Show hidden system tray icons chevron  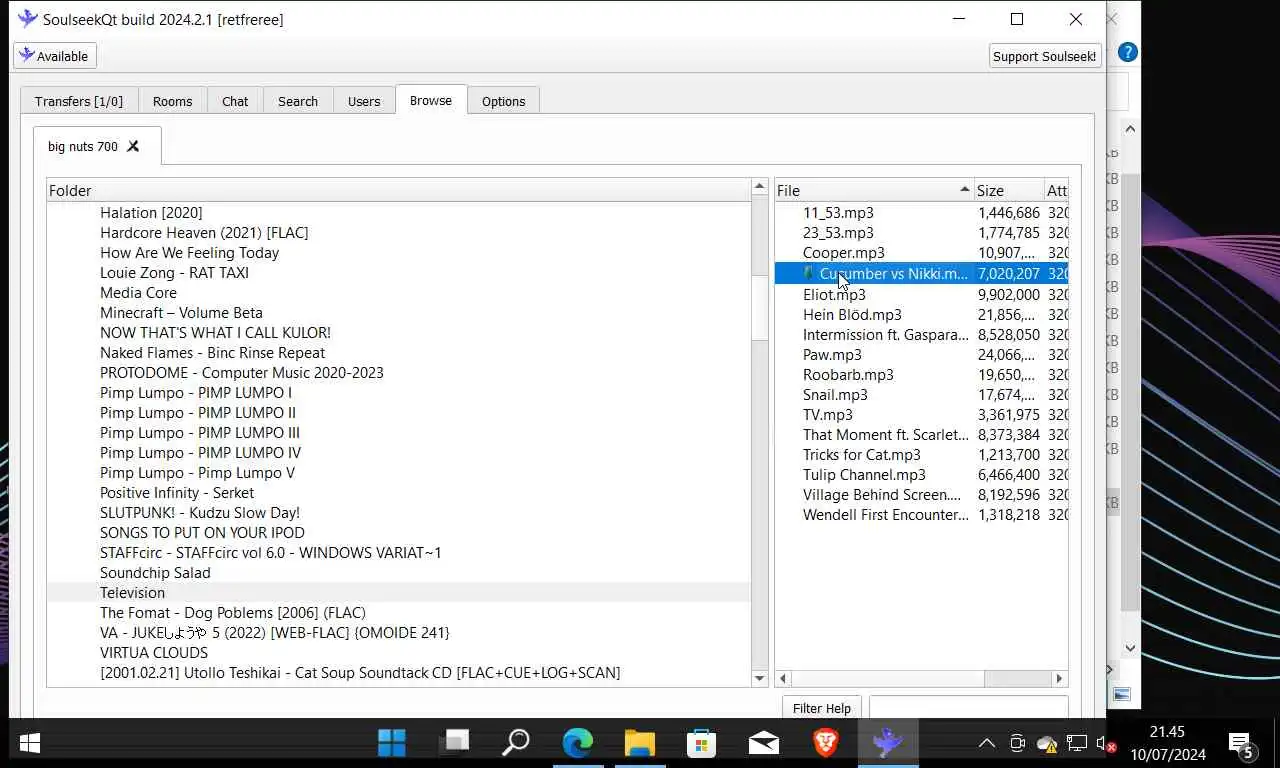(986, 743)
